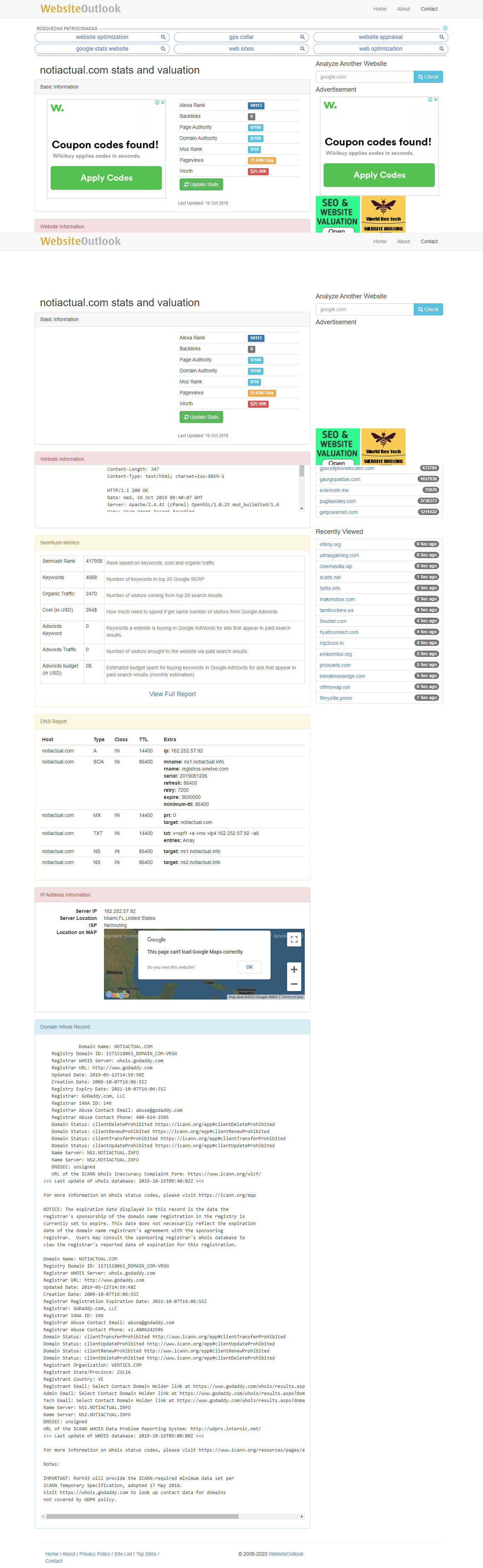Click Apply Codes in the Basic Information ad

[106, 178]
